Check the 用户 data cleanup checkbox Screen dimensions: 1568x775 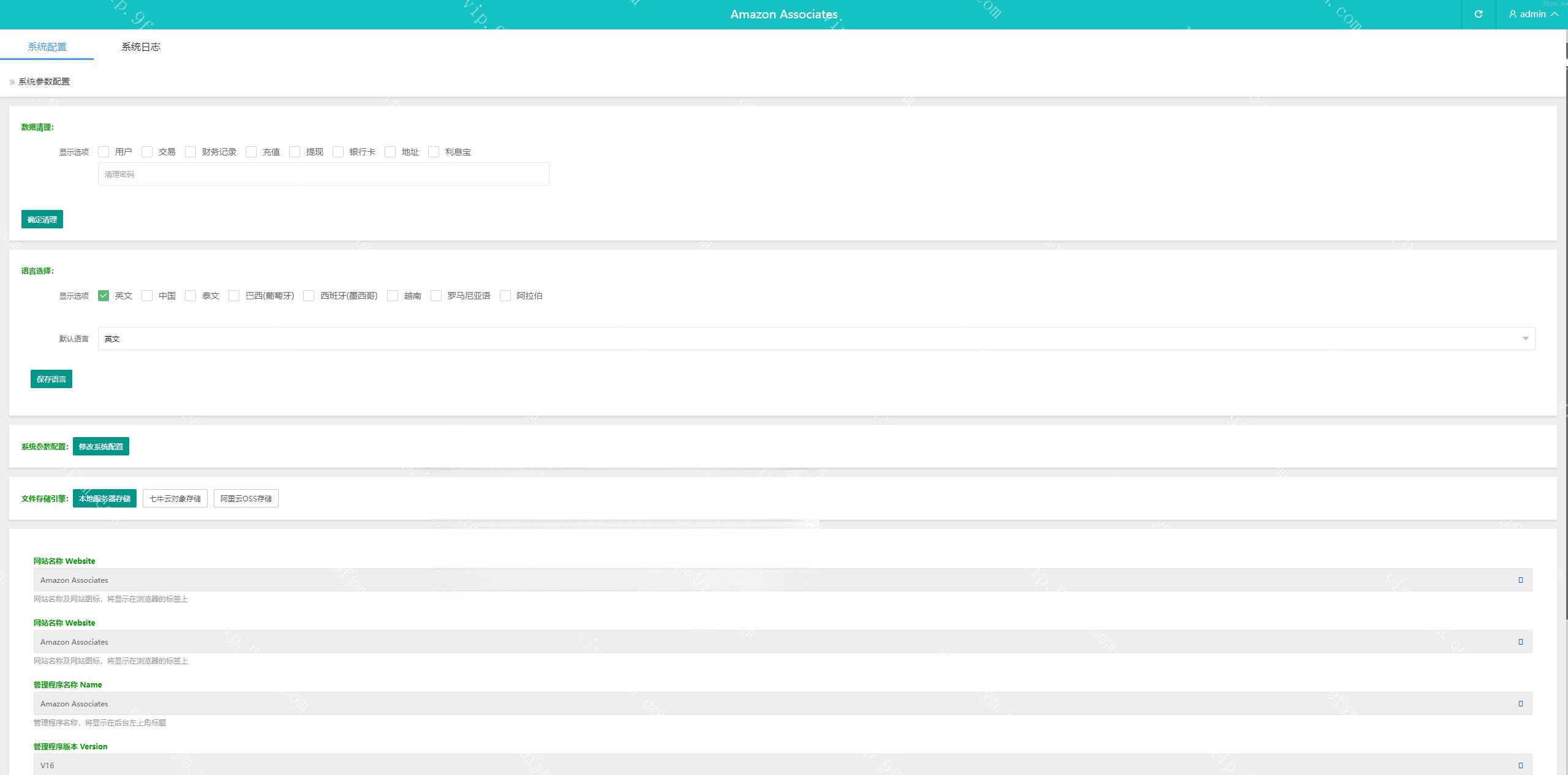[104, 152]
